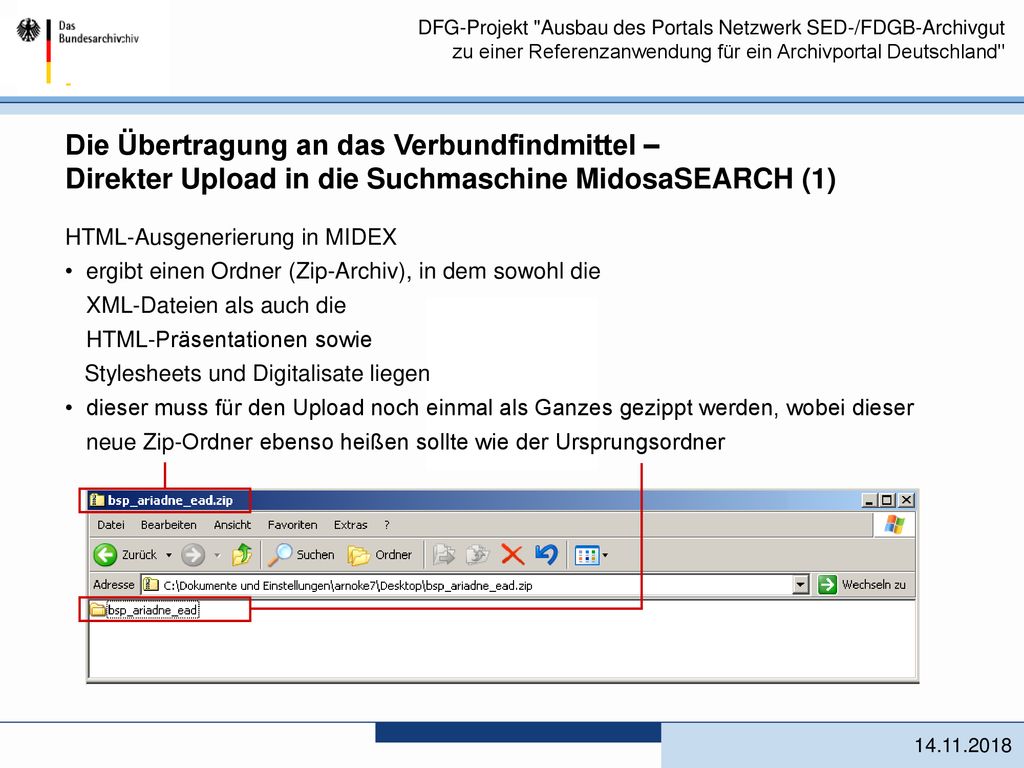1024x768 pixels.
Task: Open the Extras menu
Action: pos(351,524)
